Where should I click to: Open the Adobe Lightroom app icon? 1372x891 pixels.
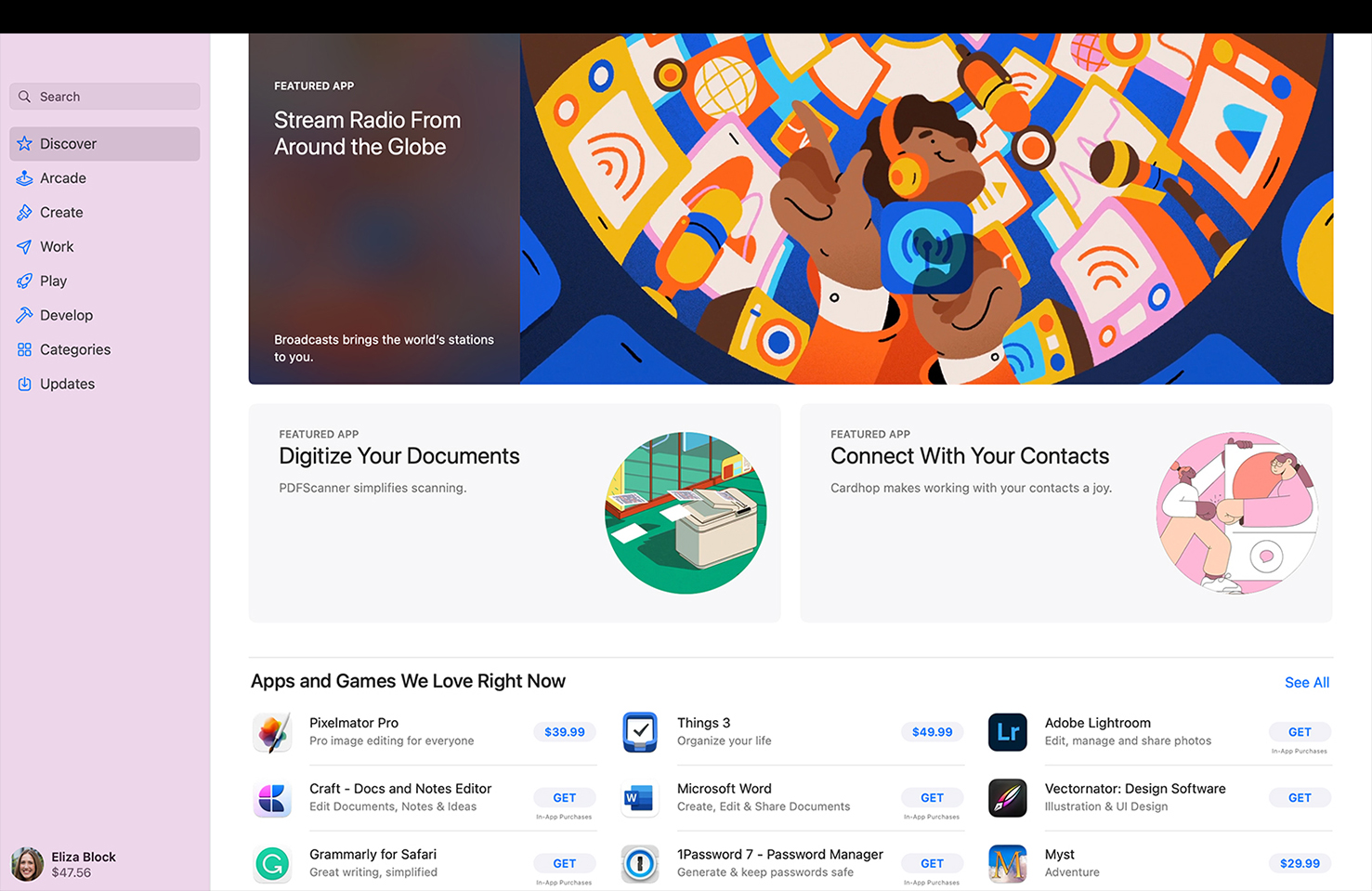pos(1008,732)
